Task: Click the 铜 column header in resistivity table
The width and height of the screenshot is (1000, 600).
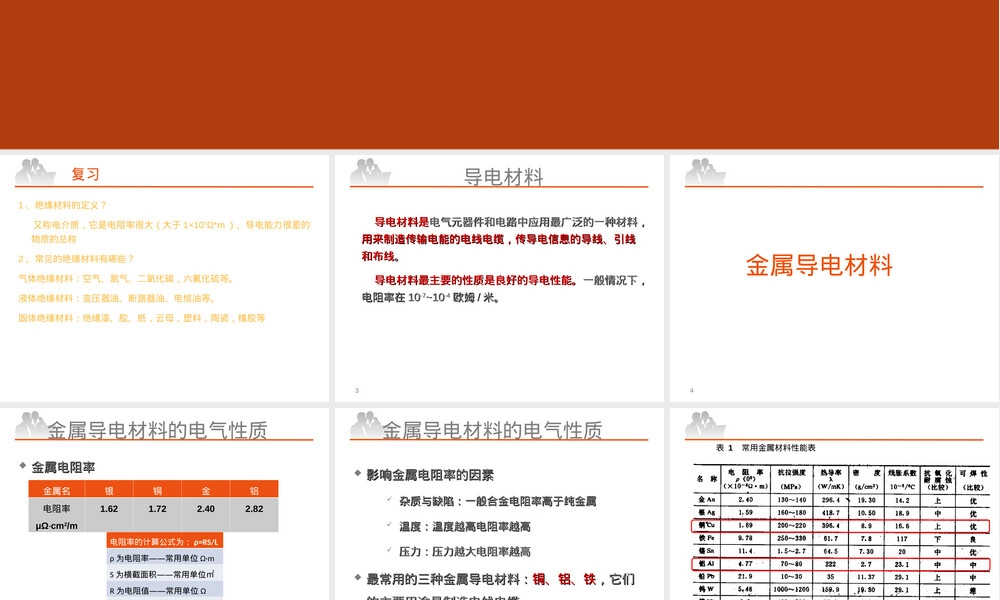Action: [158, 490]
